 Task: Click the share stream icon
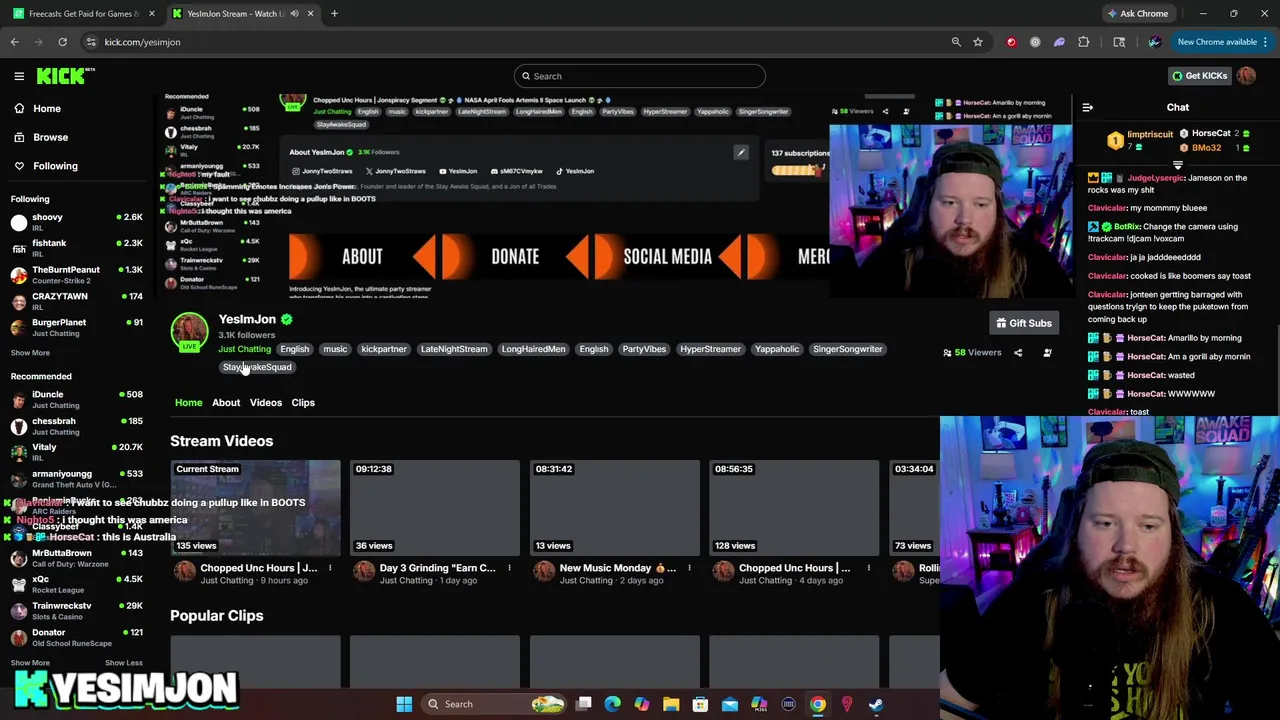pyautogui.click(x=1018, y=353)
